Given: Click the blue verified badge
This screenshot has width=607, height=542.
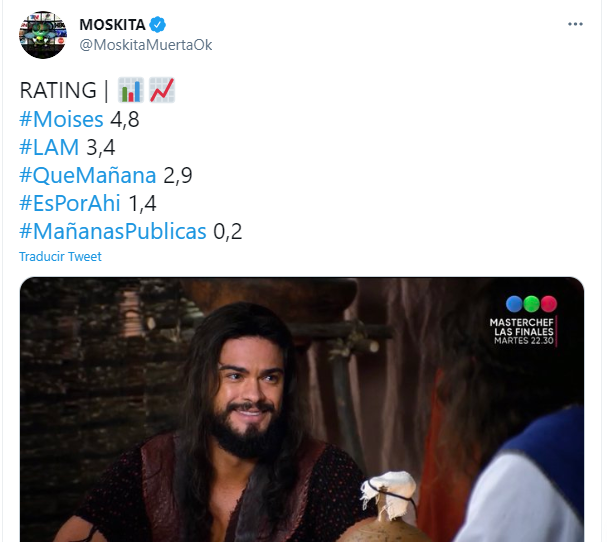Looking at the screenshot, I should coord(158,24).
